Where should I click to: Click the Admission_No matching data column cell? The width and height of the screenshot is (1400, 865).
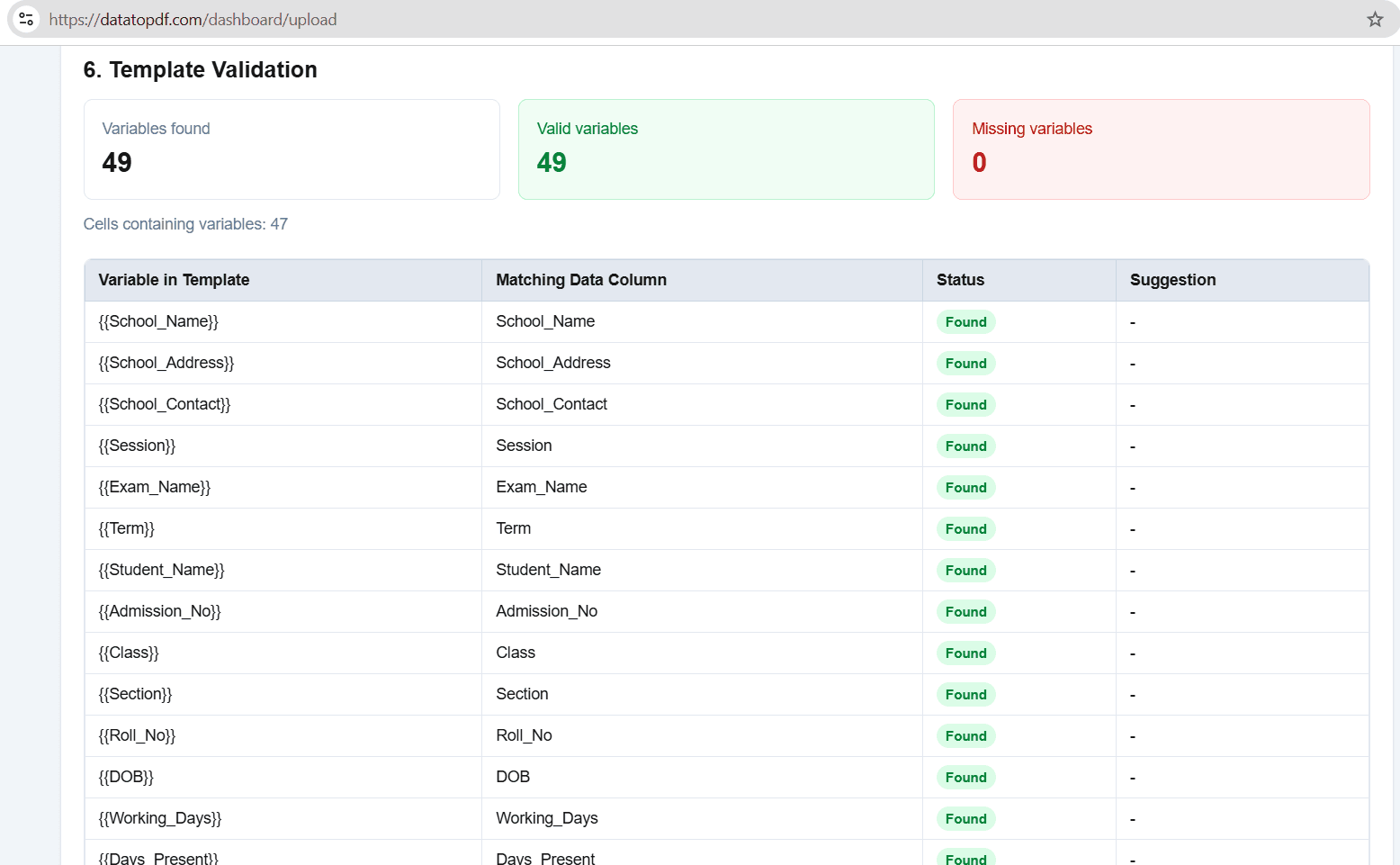click(x=702, y=611)
